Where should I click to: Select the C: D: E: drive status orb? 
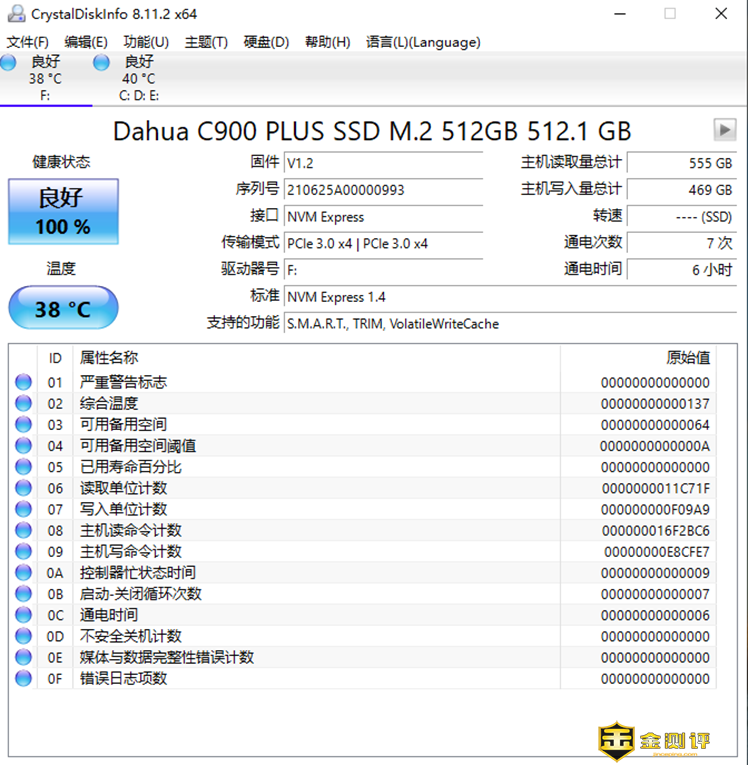(101, 63)
